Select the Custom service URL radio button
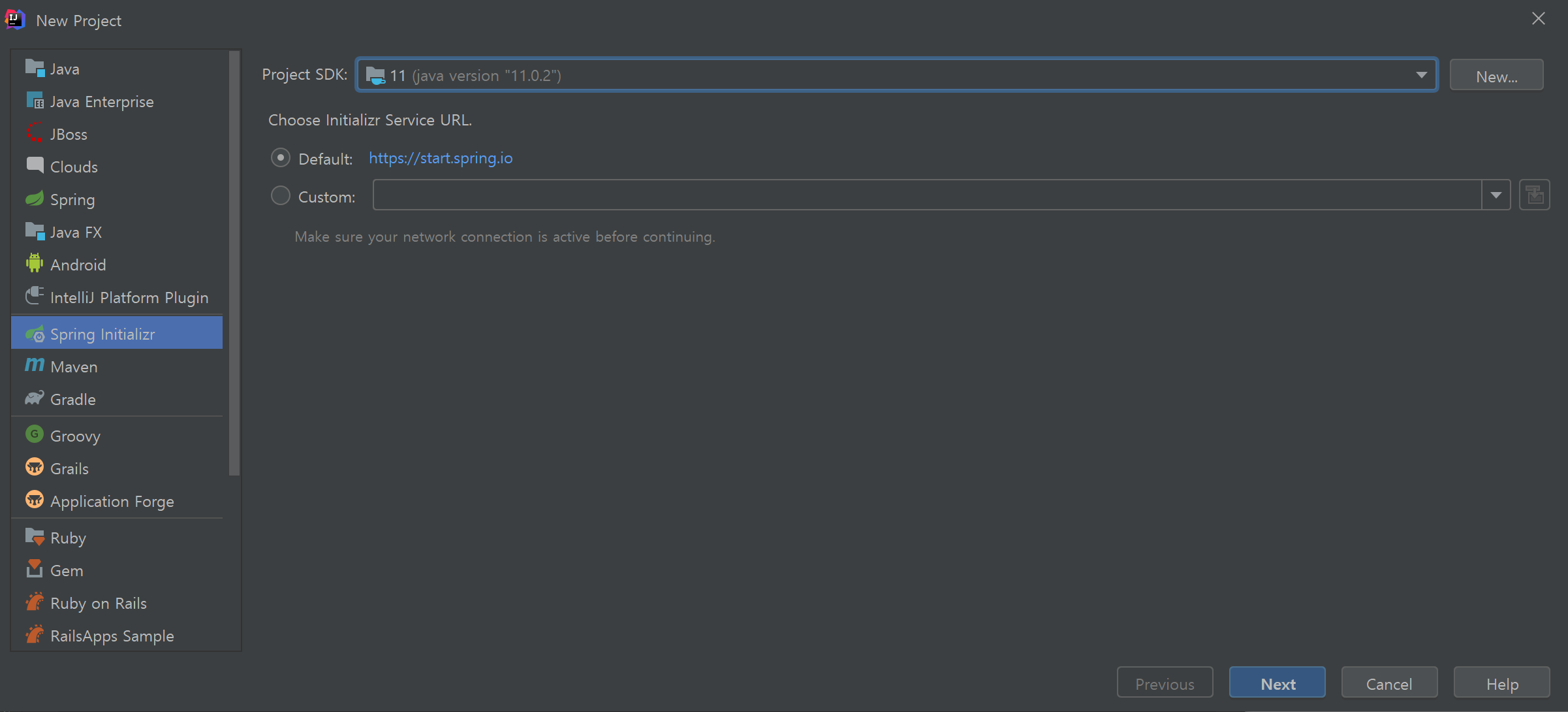Screen dimensions: 1568x712 click(281, 196)
